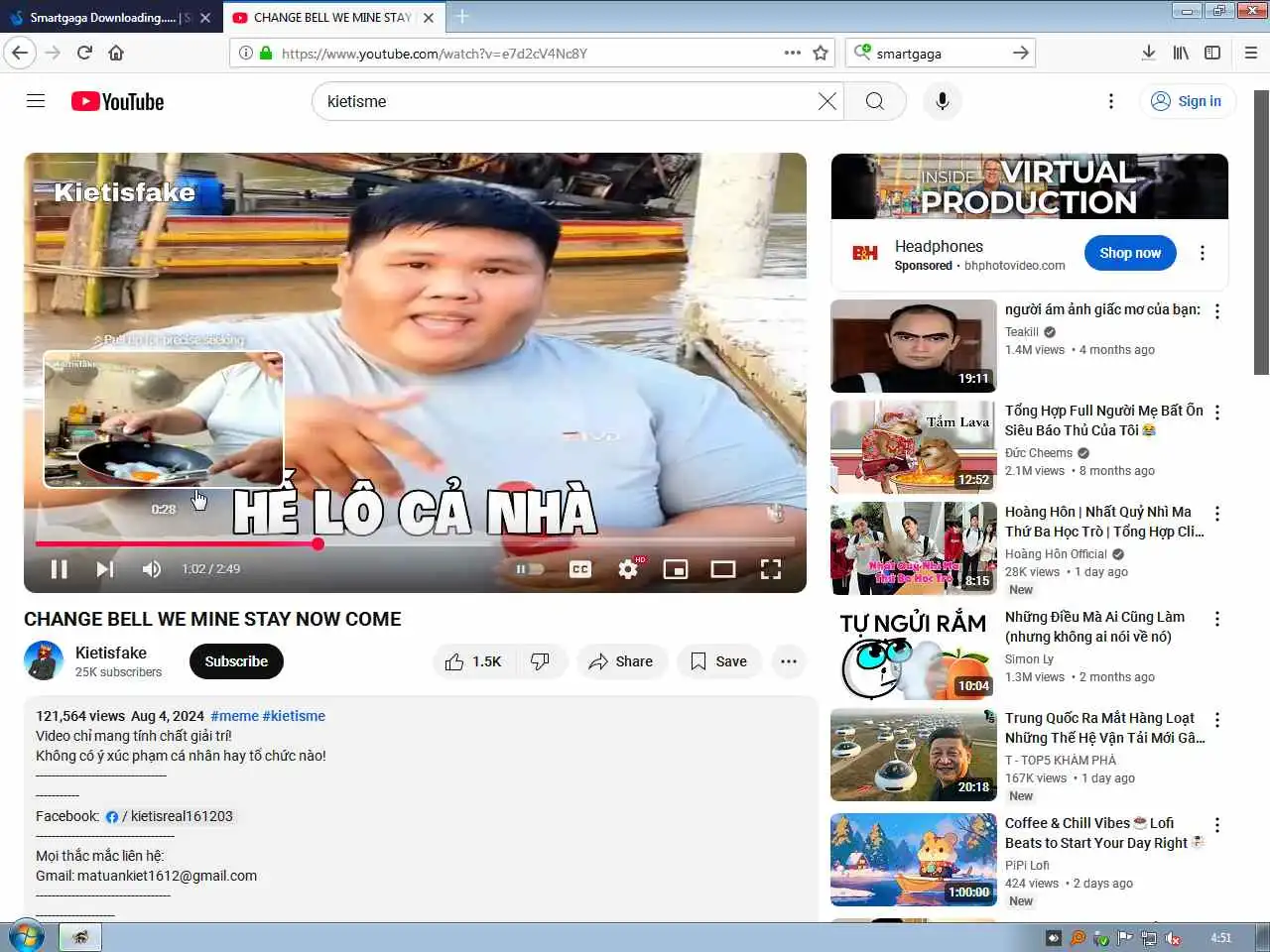This screenshot has width=1270, height=952.
Task: Click the smartgaga browser search box
Action: coord(940,53)
